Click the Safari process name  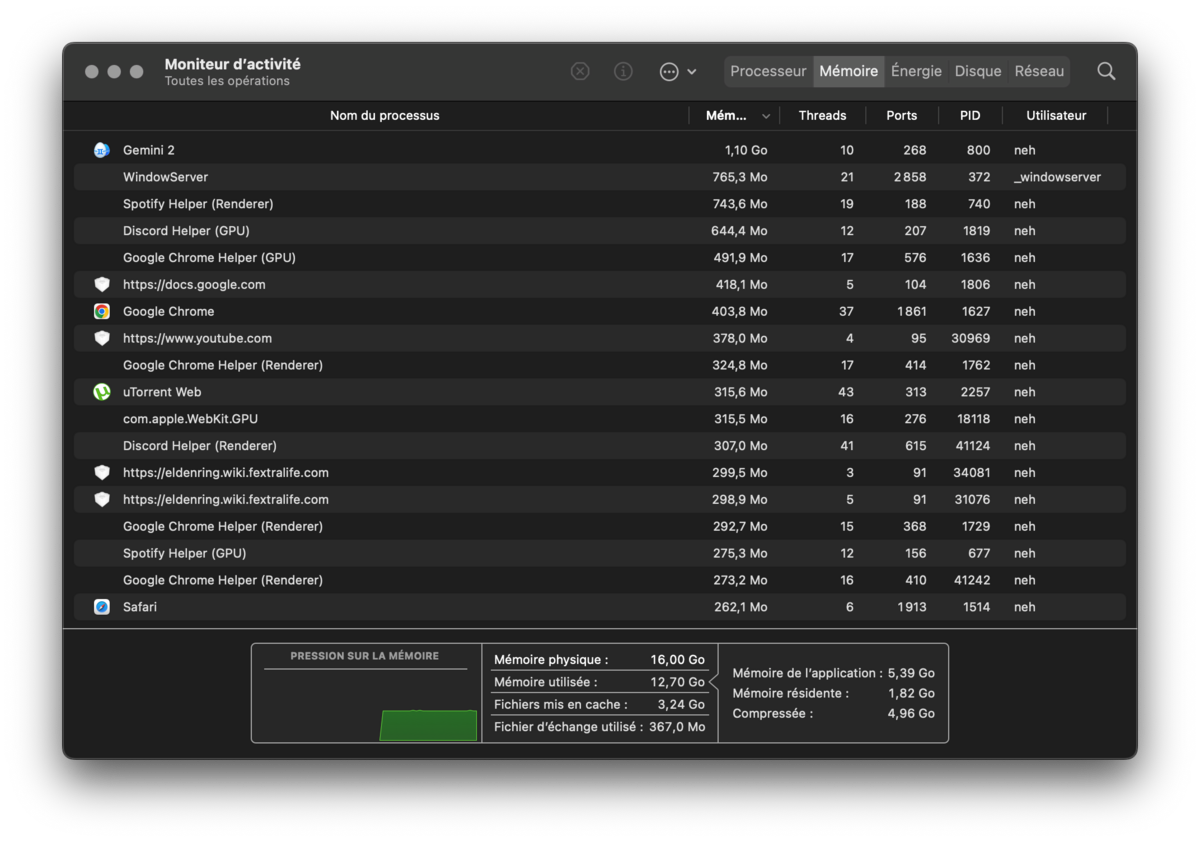point(140,607)
